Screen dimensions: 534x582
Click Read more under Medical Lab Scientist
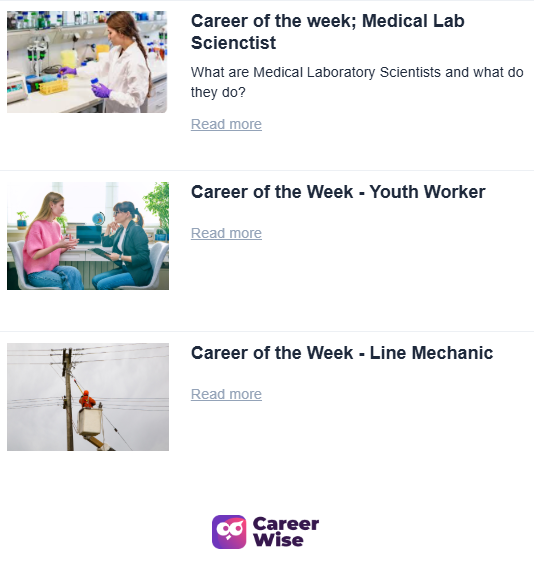[226, 124]
